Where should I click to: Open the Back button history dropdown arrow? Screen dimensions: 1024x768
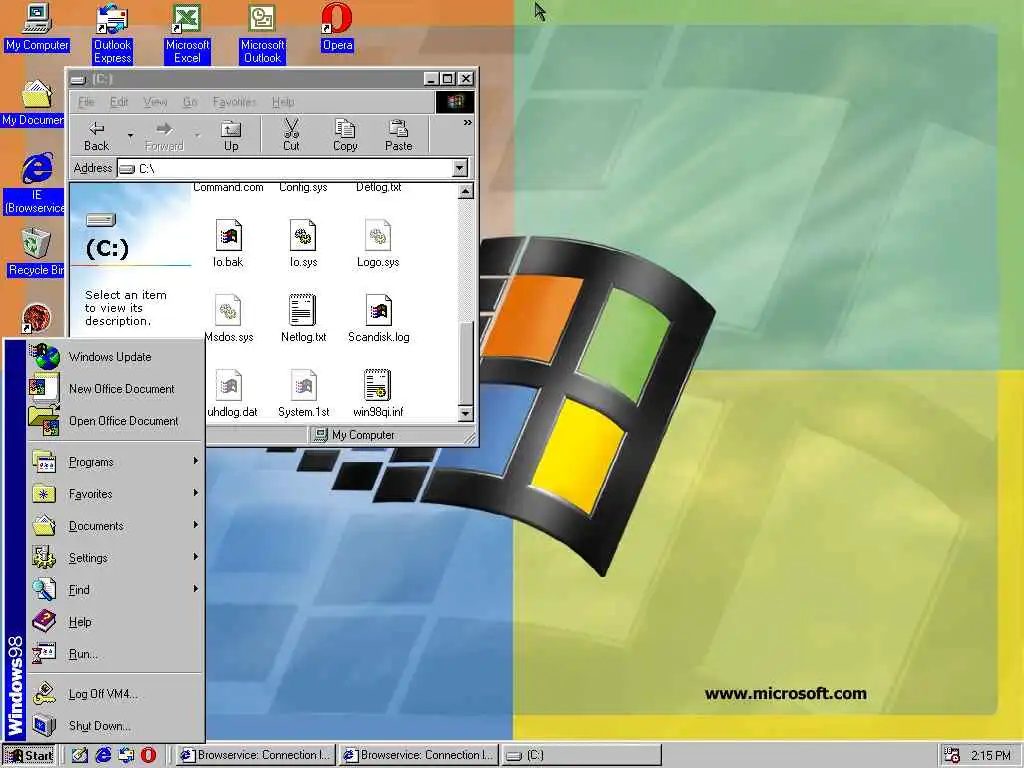point(131,136)
